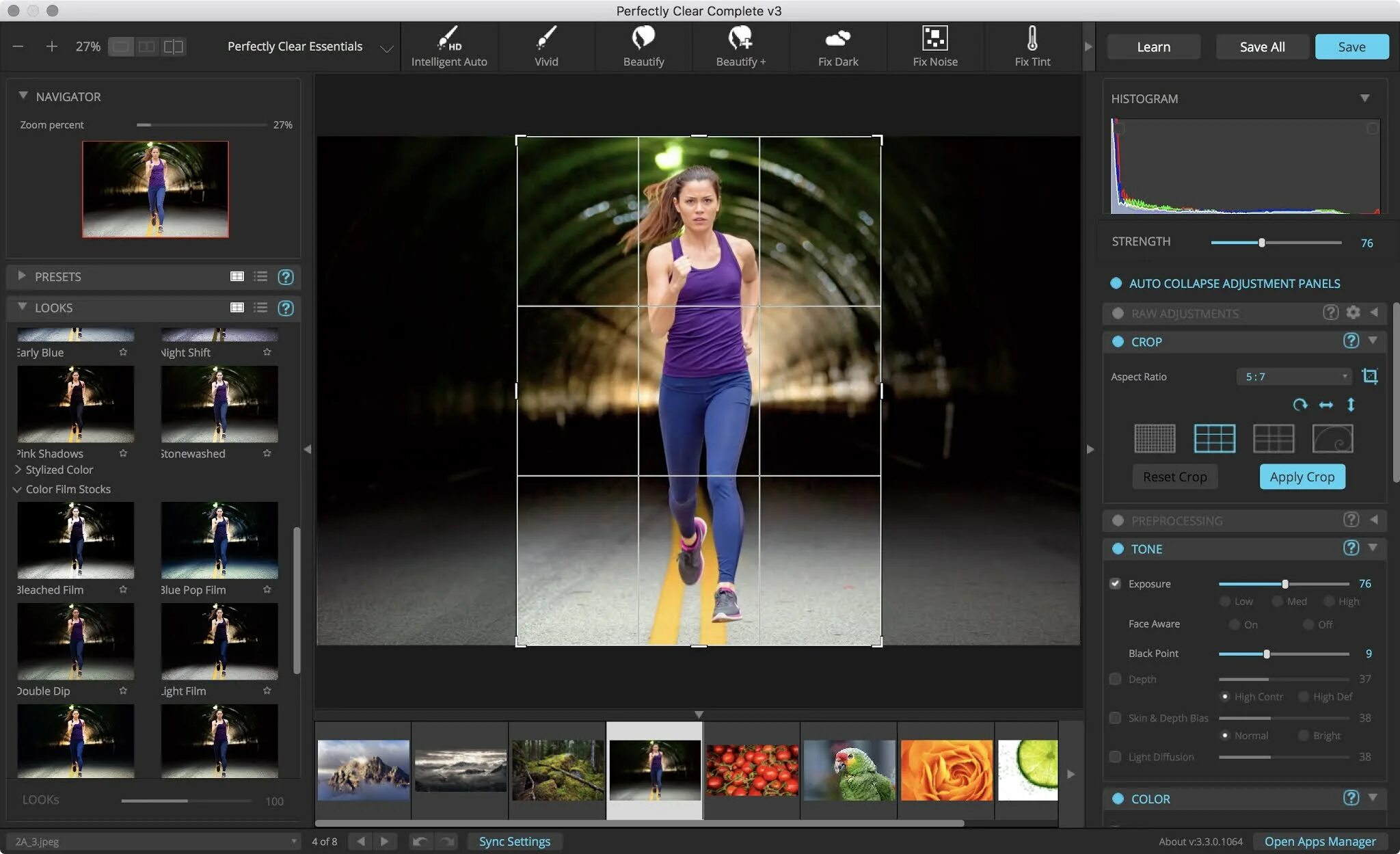This screenshot has width=1400, height=854.
Task: Click the Sync Settings button
Action: (514, 841)
